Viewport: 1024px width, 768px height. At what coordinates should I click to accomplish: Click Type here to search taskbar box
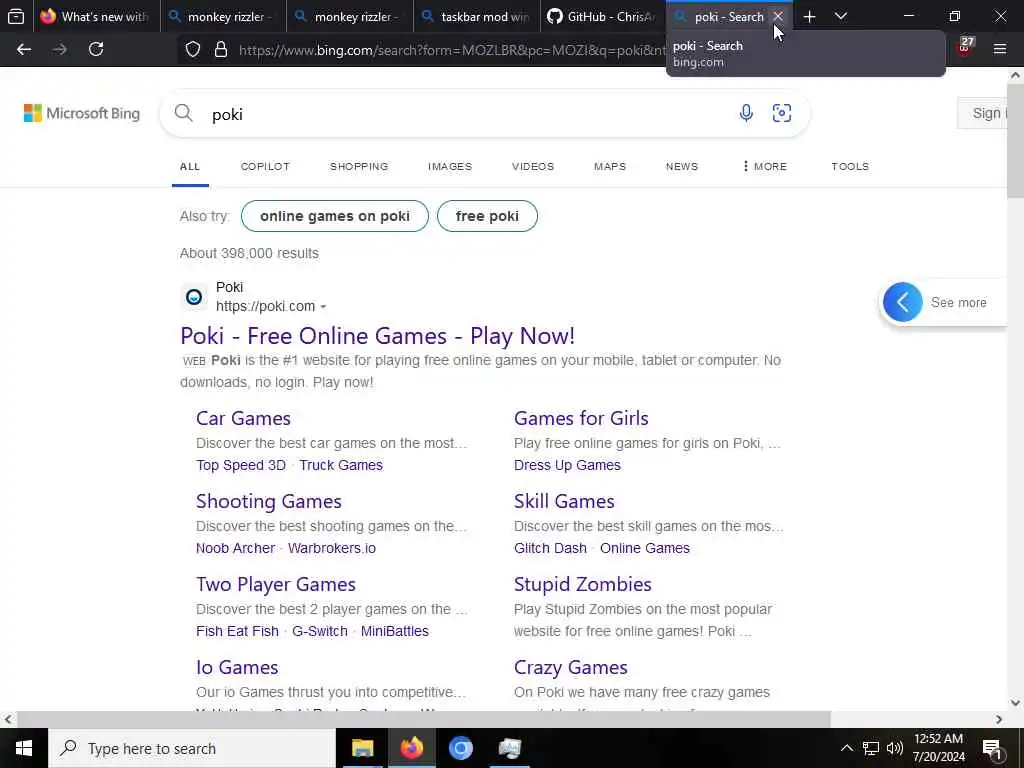click(191, 748)
